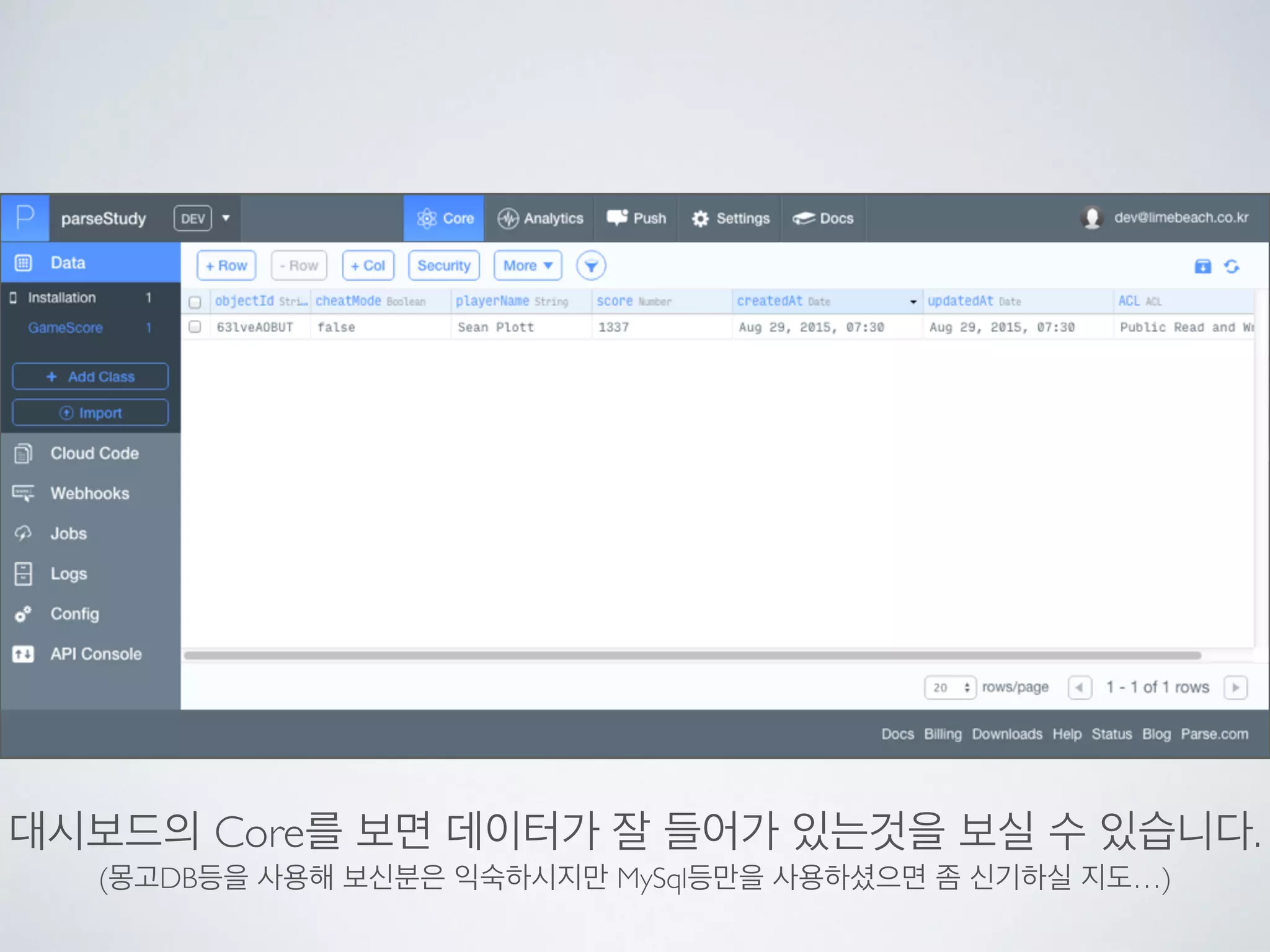Click the objectId column header
Image resolution: width=1270 pixels, height=952 pixels.
260,301
